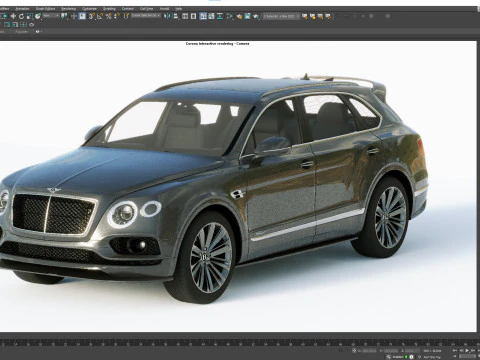Screen dimensions: 480x360
Task: Open the Schematic View
Action: coord(220,16)
